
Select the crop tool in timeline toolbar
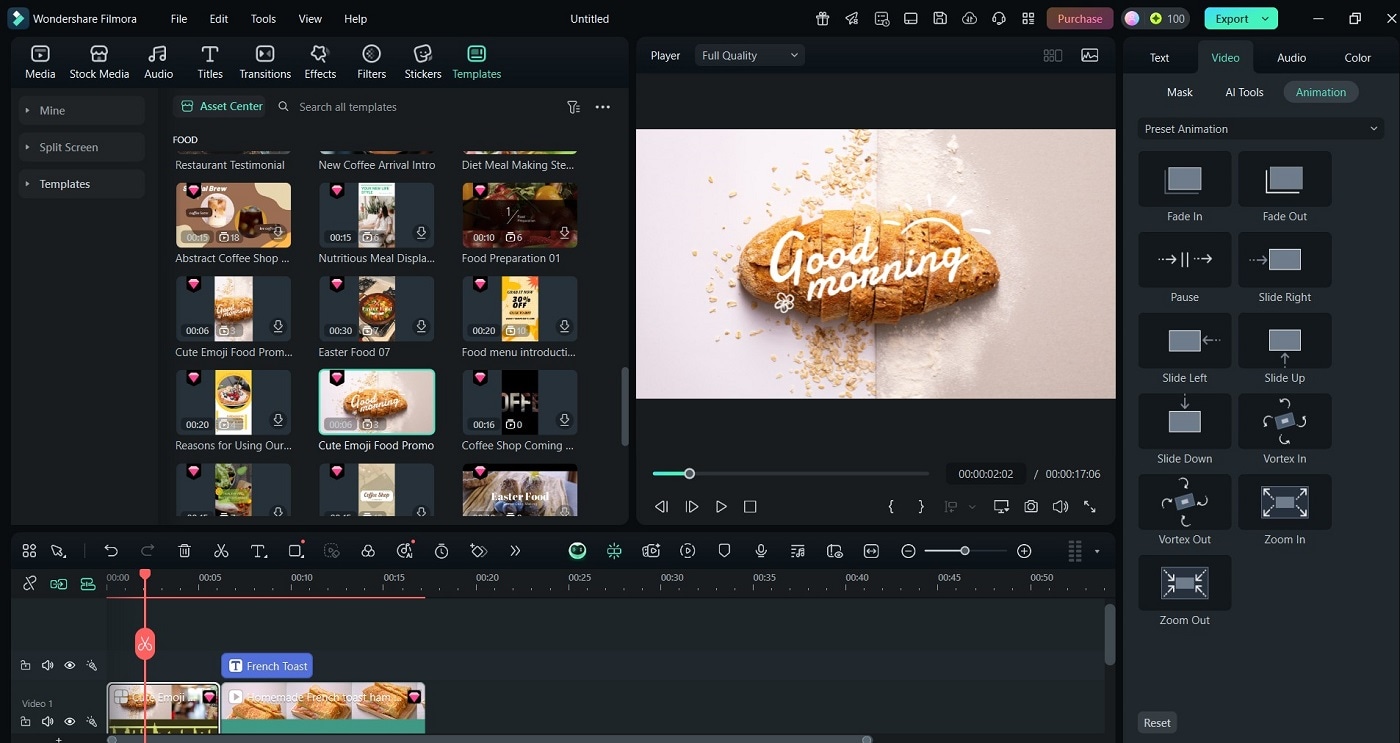click(295, 551)
